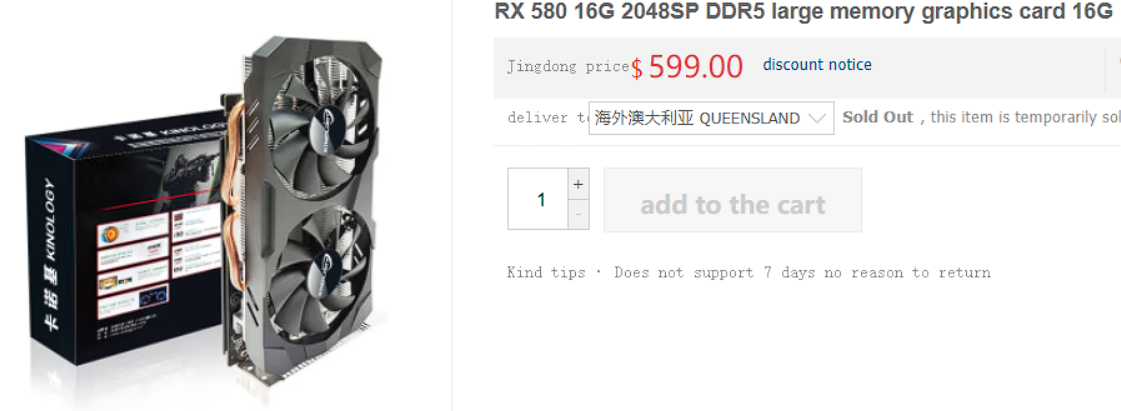Focus the quantity input field showing 1

tap(538, 199)
